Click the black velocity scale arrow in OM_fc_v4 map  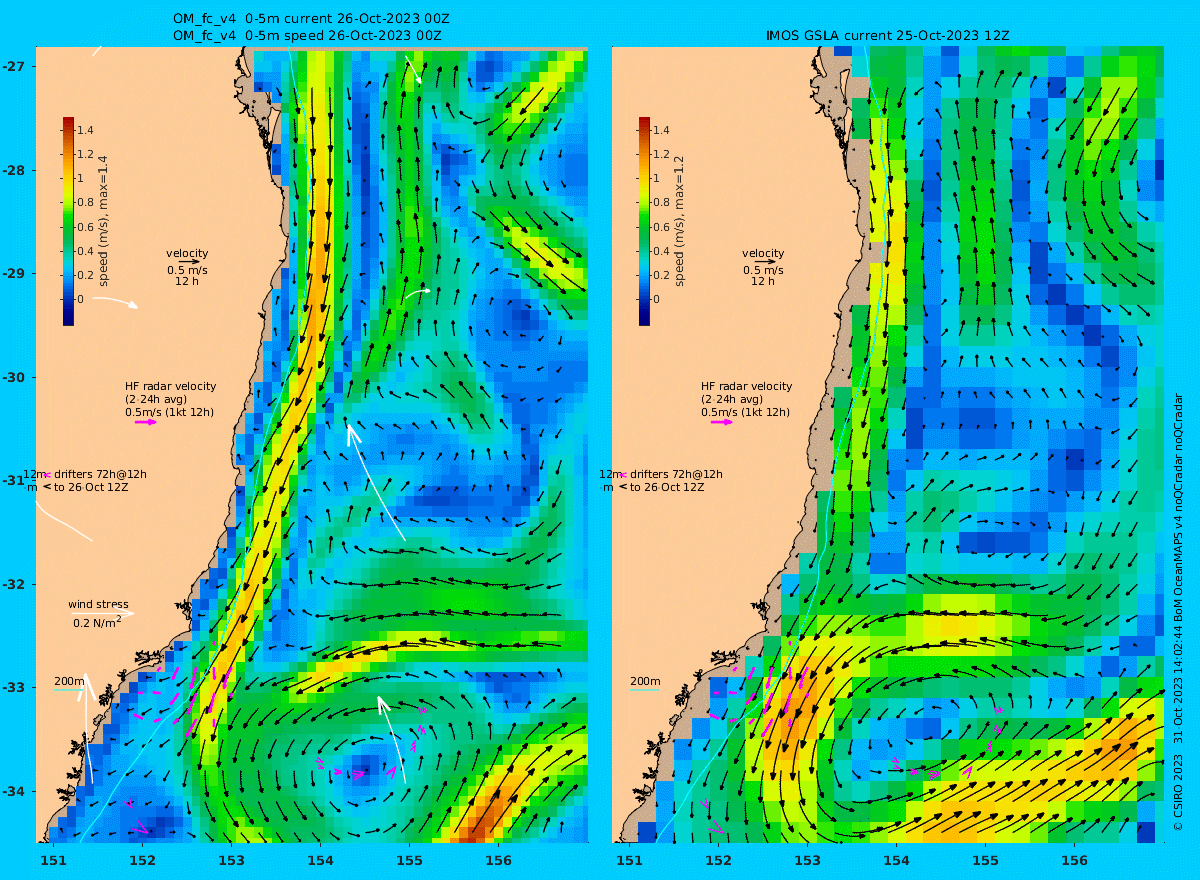pyautogui.click(x=190, y=261)
